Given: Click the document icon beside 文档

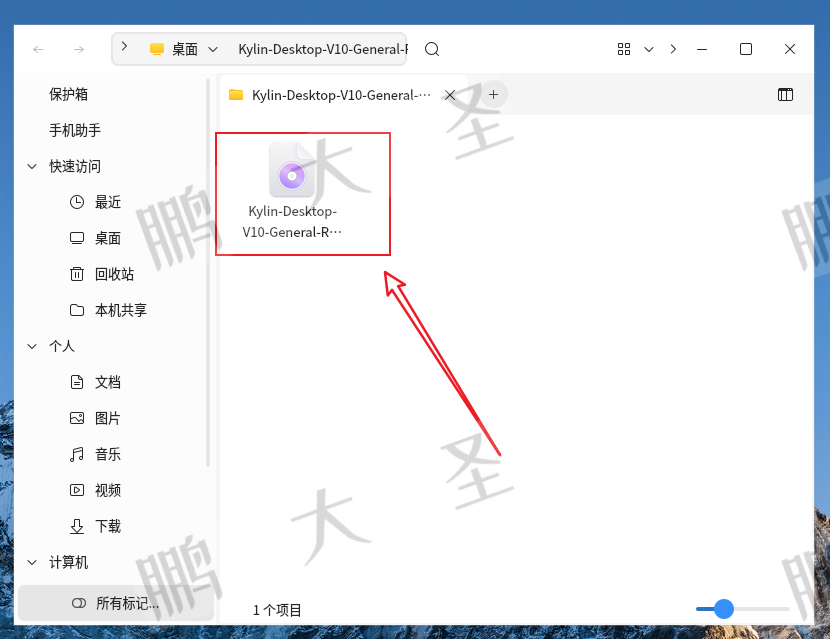Looking at the screenshot, I should pyautogui.click(x=77, y=382).
